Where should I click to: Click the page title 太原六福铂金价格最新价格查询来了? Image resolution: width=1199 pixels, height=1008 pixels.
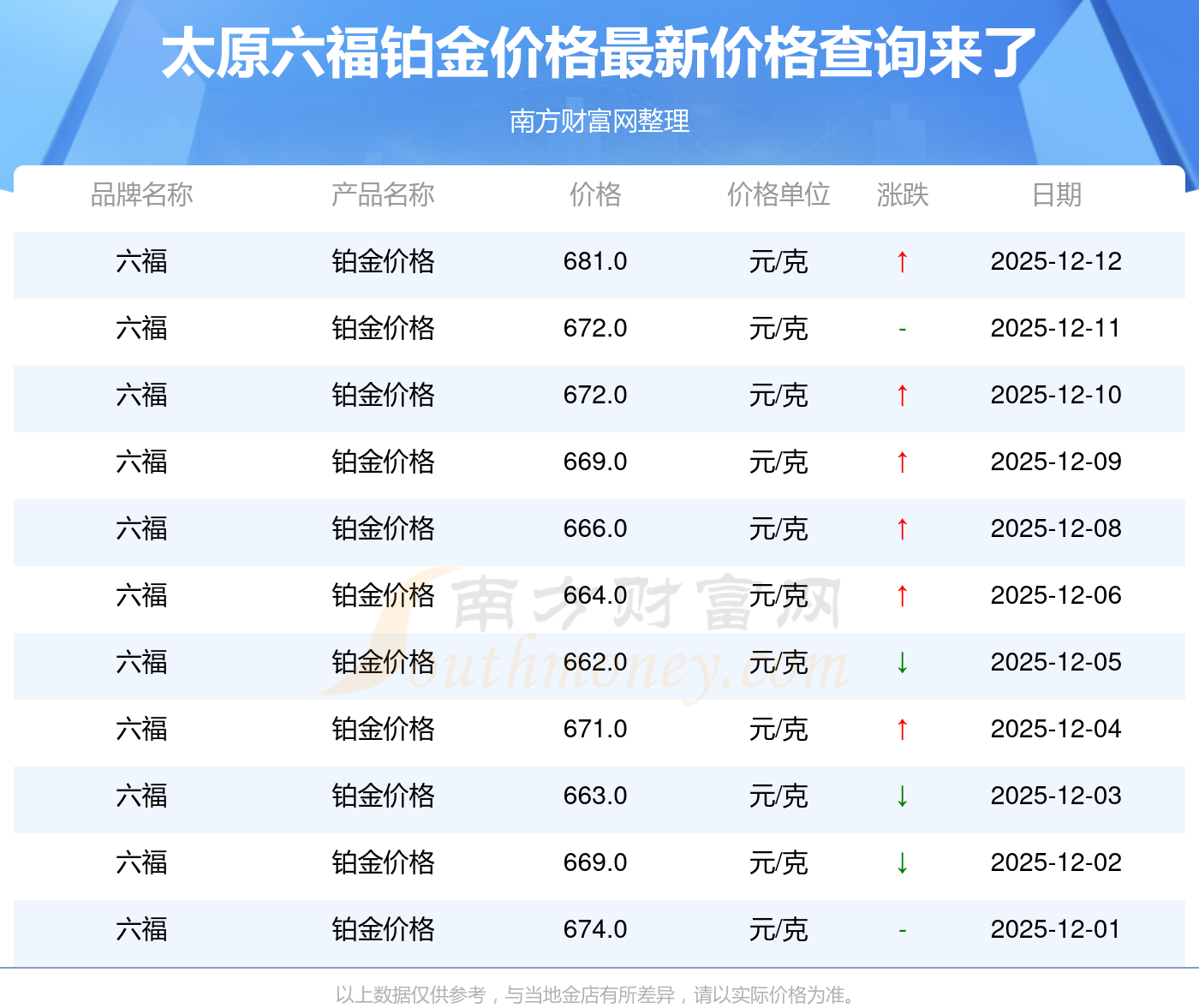tap(599, 54)
